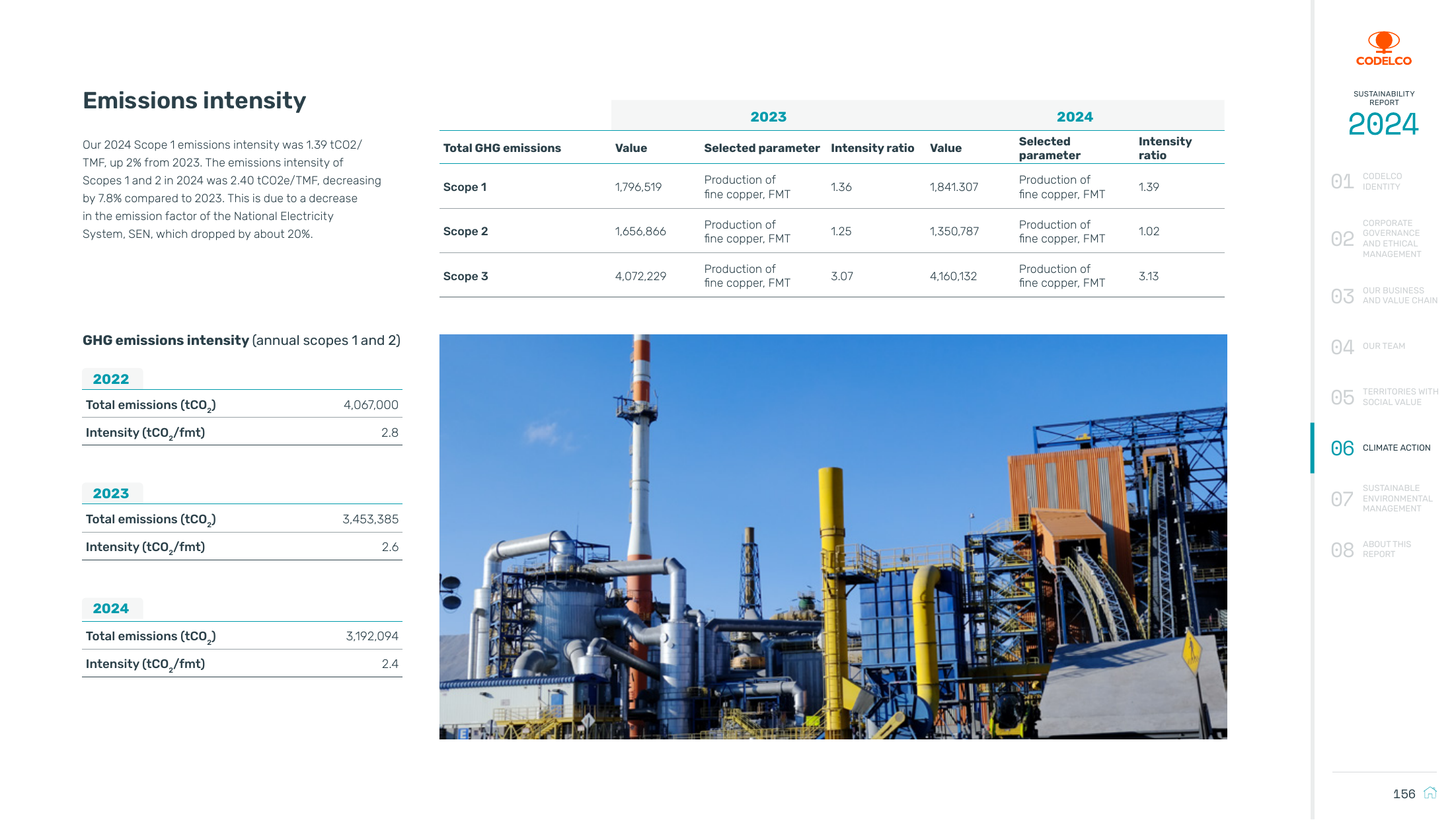The width and height of the screenshot is (1456, 820).
Task: Click the Scope 2 row label
Action: coord(465,231)
